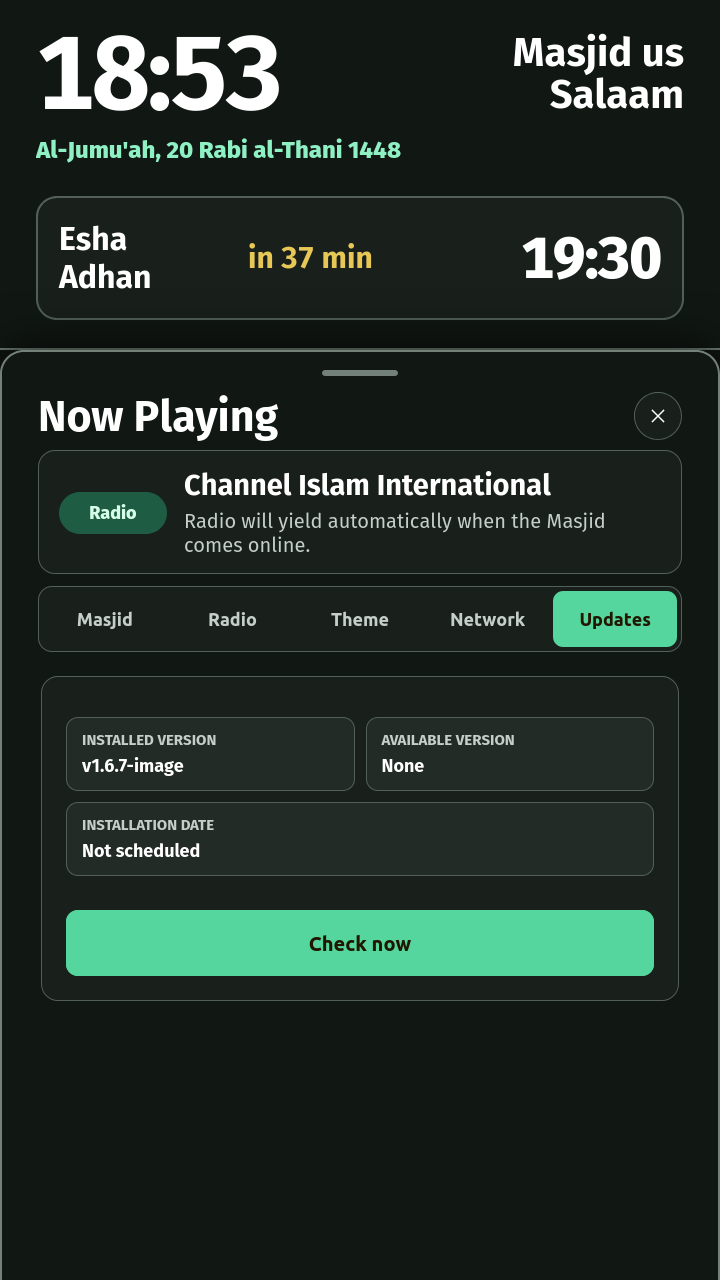Viewport: 720px width, 1280px height.
Task: Click the Hijri date Al-Jumu'ah text
Action: [x=218, y=150]
